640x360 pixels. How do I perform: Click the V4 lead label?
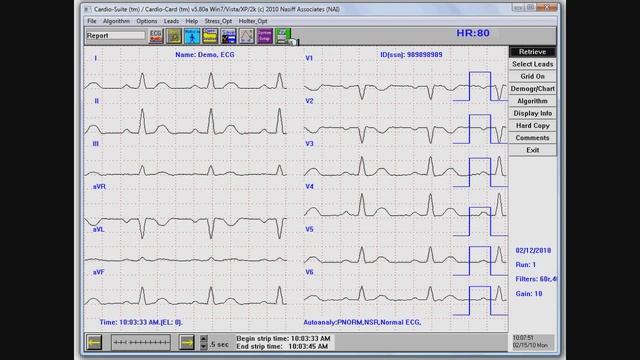(x=309, y=187)
